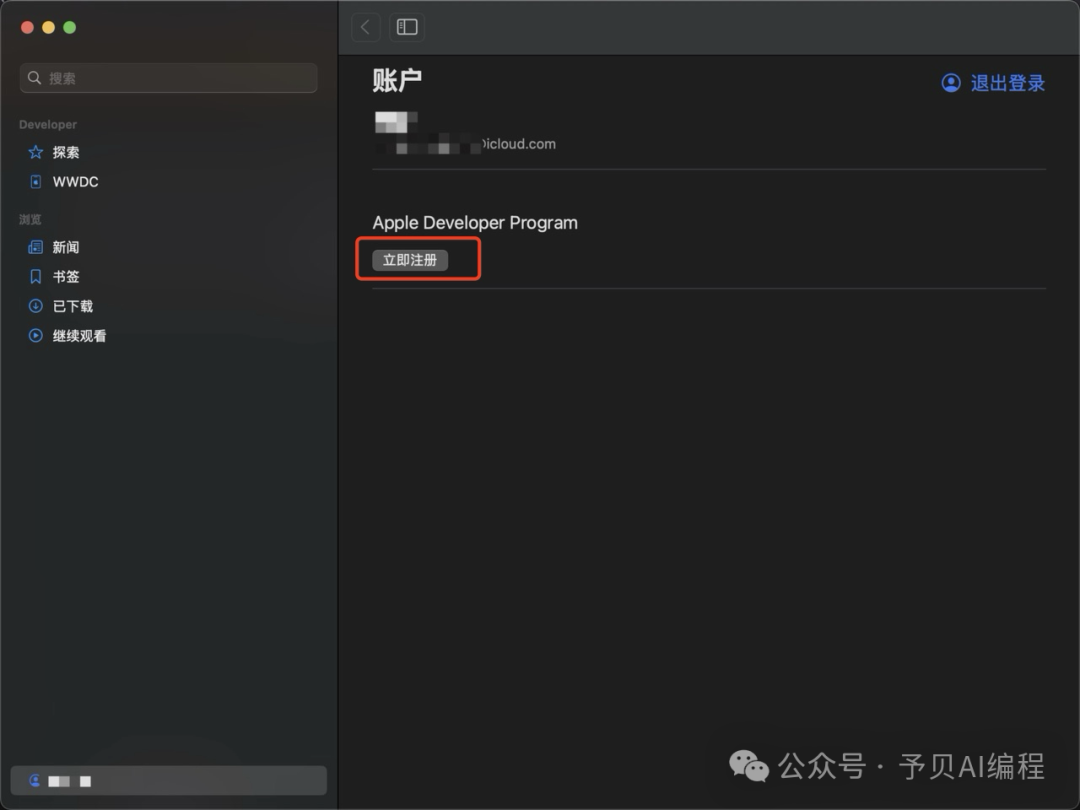Screen dimensions: 1080x810
Task: Open 继续观看 in the sidebar
Action: [x=79, y=336]
